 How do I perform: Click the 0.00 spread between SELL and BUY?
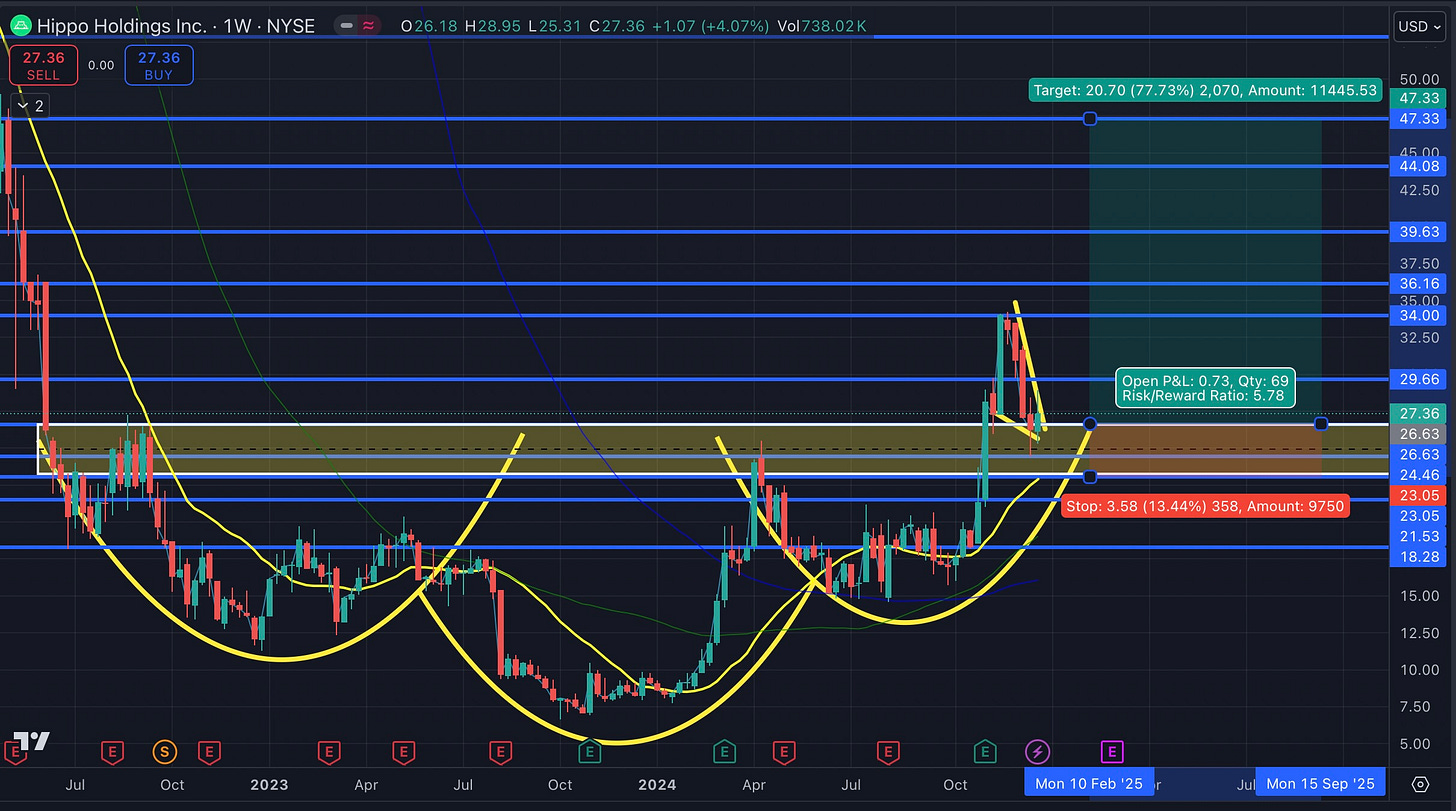click(101, 65)
